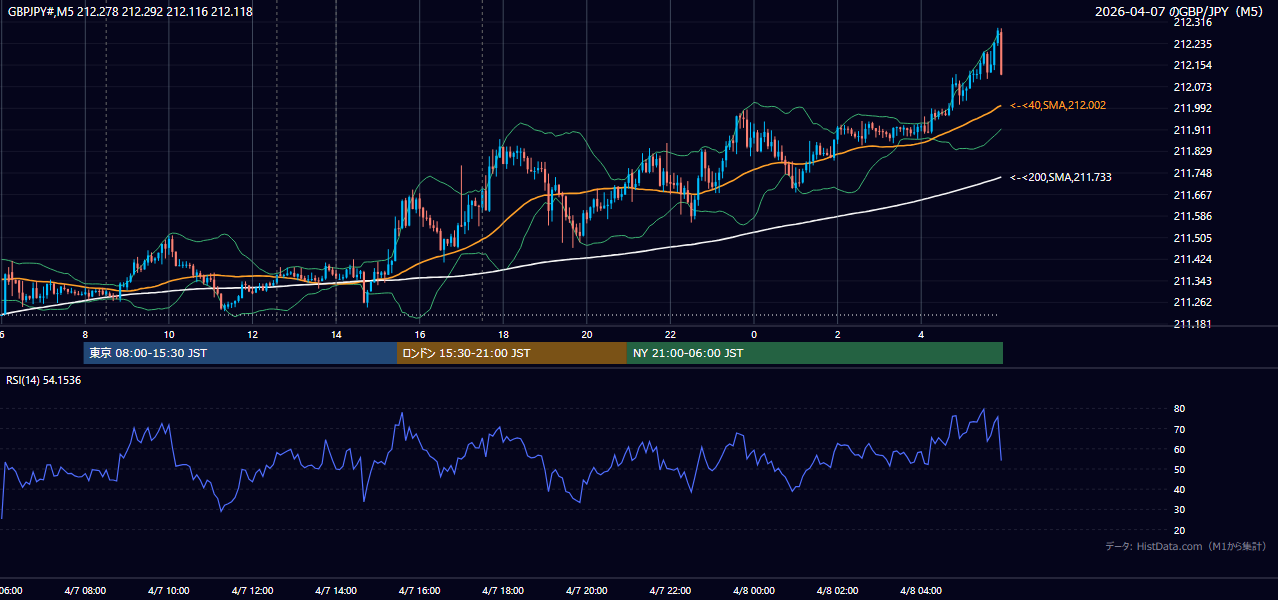Click the 4/7 20:00 time label

coord(586,591)
